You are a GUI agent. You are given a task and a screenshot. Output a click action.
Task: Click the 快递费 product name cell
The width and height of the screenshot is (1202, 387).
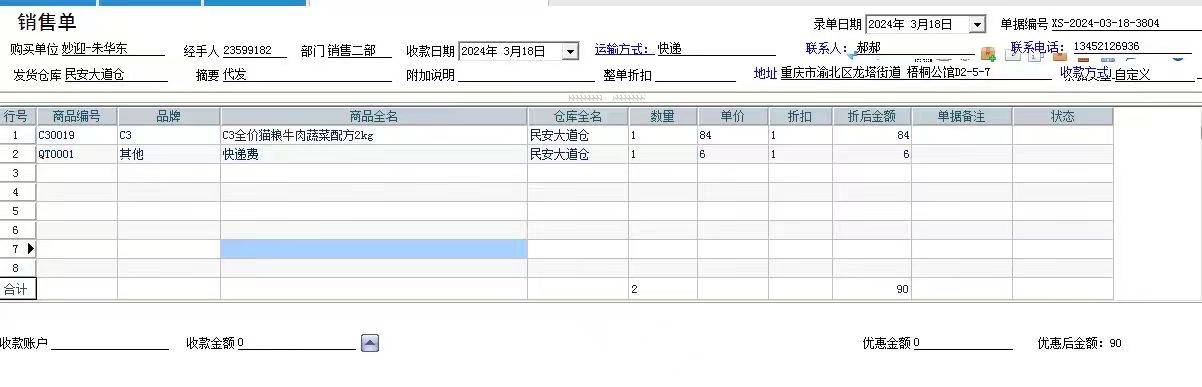pos(374,154)
